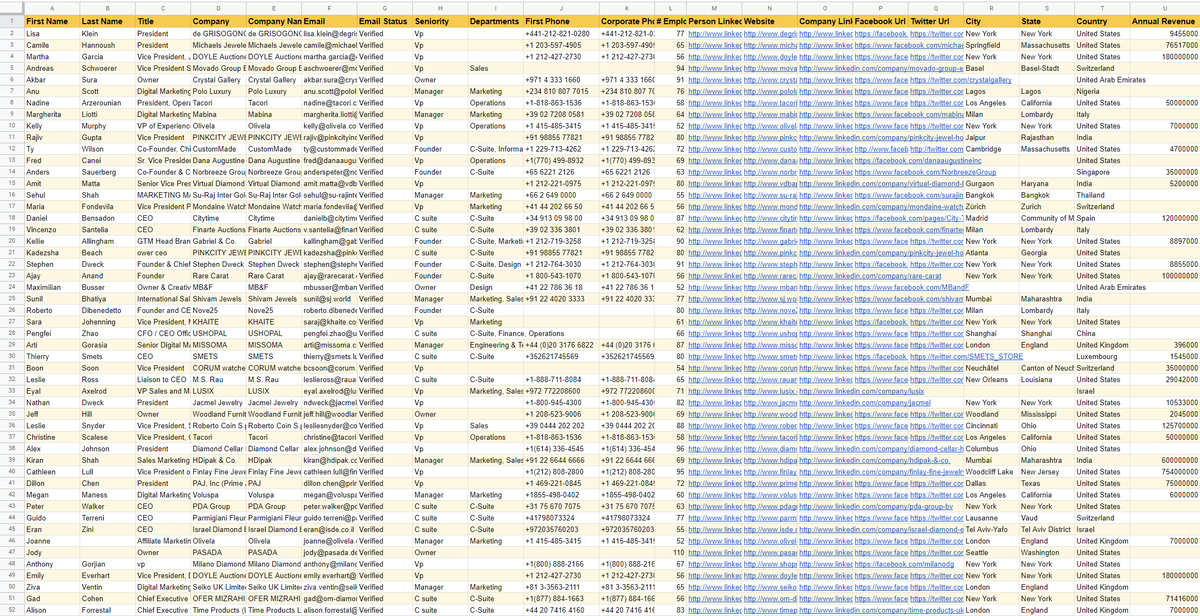Click the 'Twitter Url' header cell

click(936, 21)
